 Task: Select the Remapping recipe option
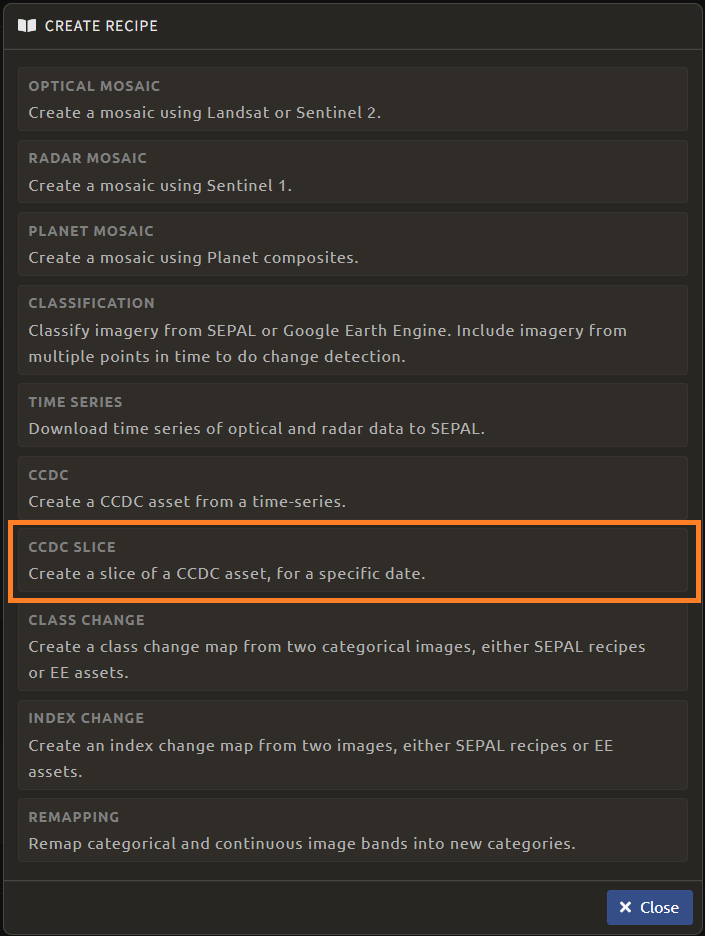click(352, 830)
